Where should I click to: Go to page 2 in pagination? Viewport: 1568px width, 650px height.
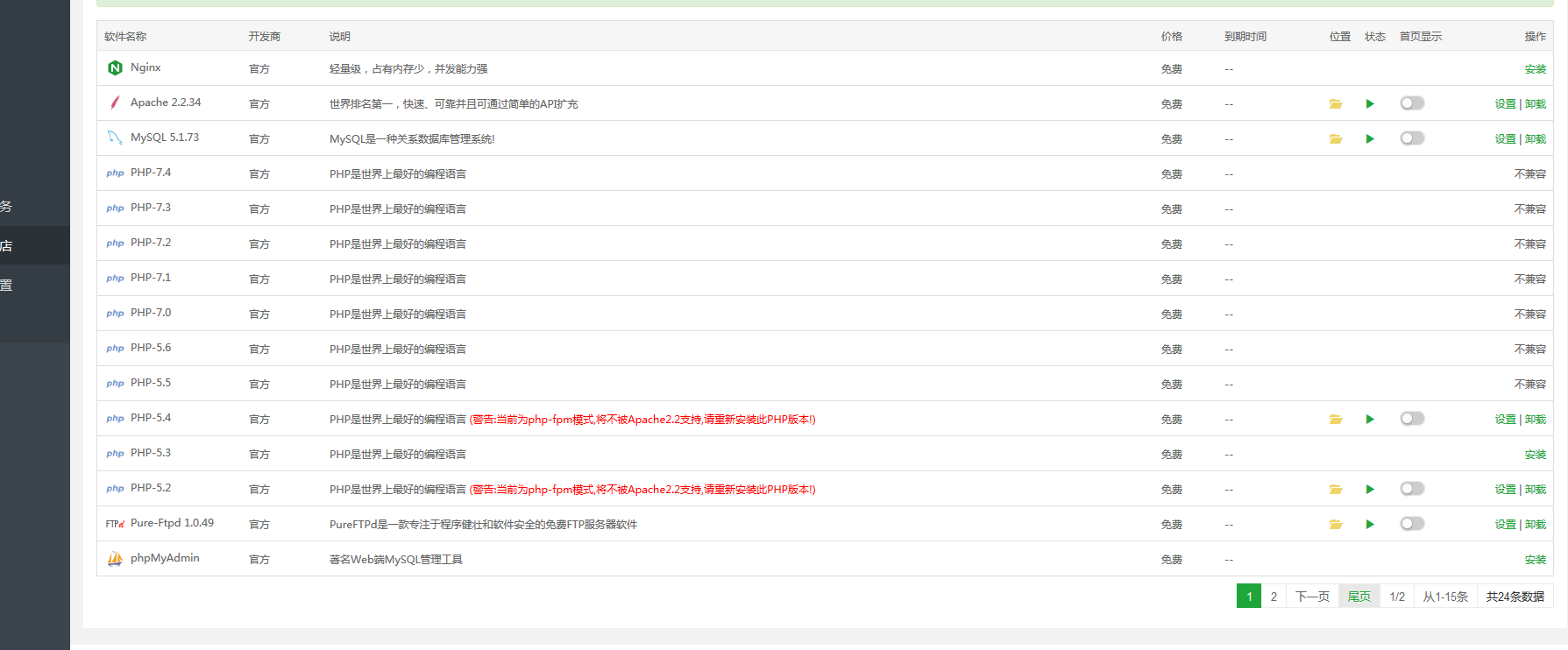(1274, 597)
